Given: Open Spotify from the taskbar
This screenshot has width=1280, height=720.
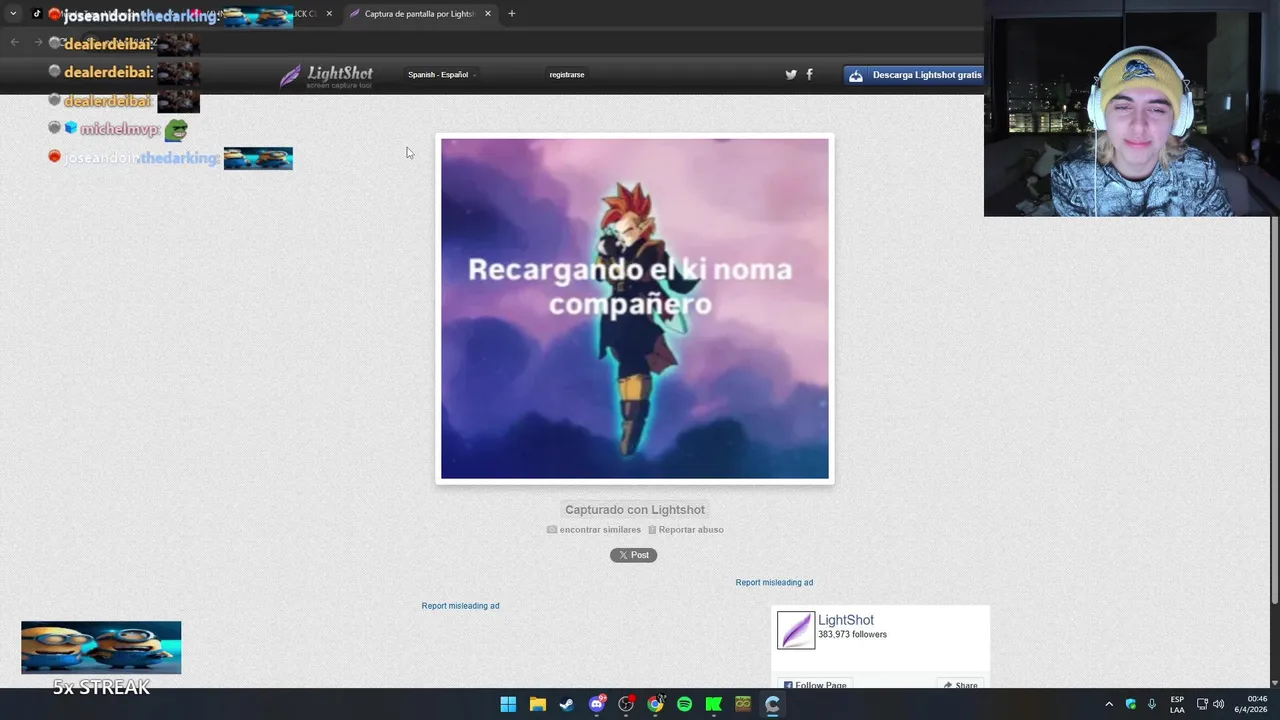Looking at the screenshot, I should pos(684,704).
